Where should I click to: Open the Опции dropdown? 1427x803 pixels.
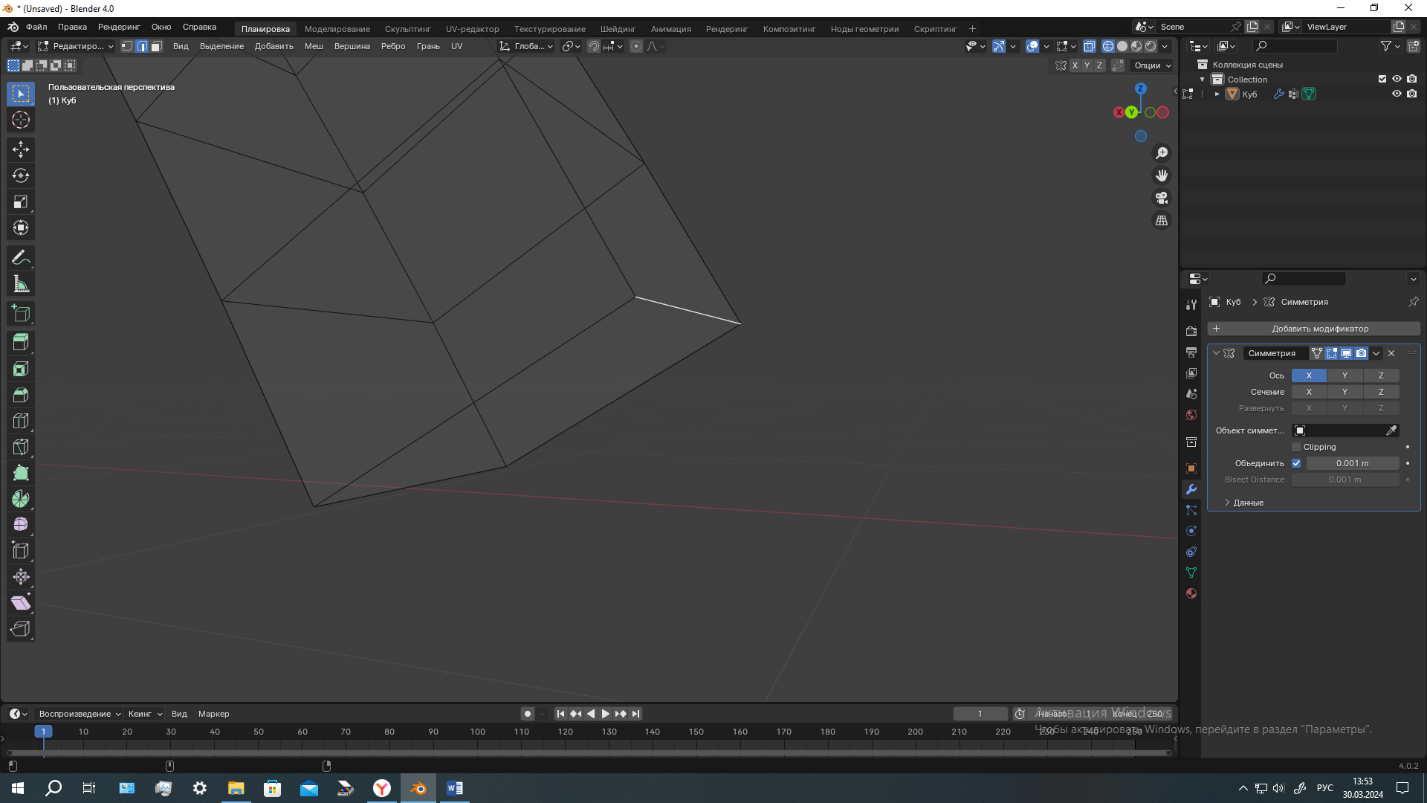1152,65
